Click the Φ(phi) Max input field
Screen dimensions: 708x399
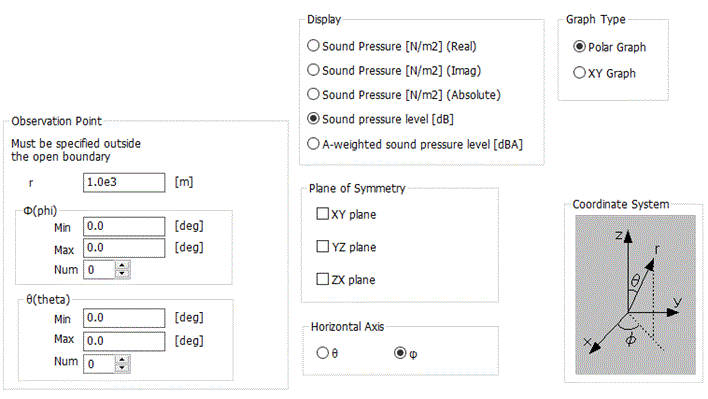click(124, 248)
